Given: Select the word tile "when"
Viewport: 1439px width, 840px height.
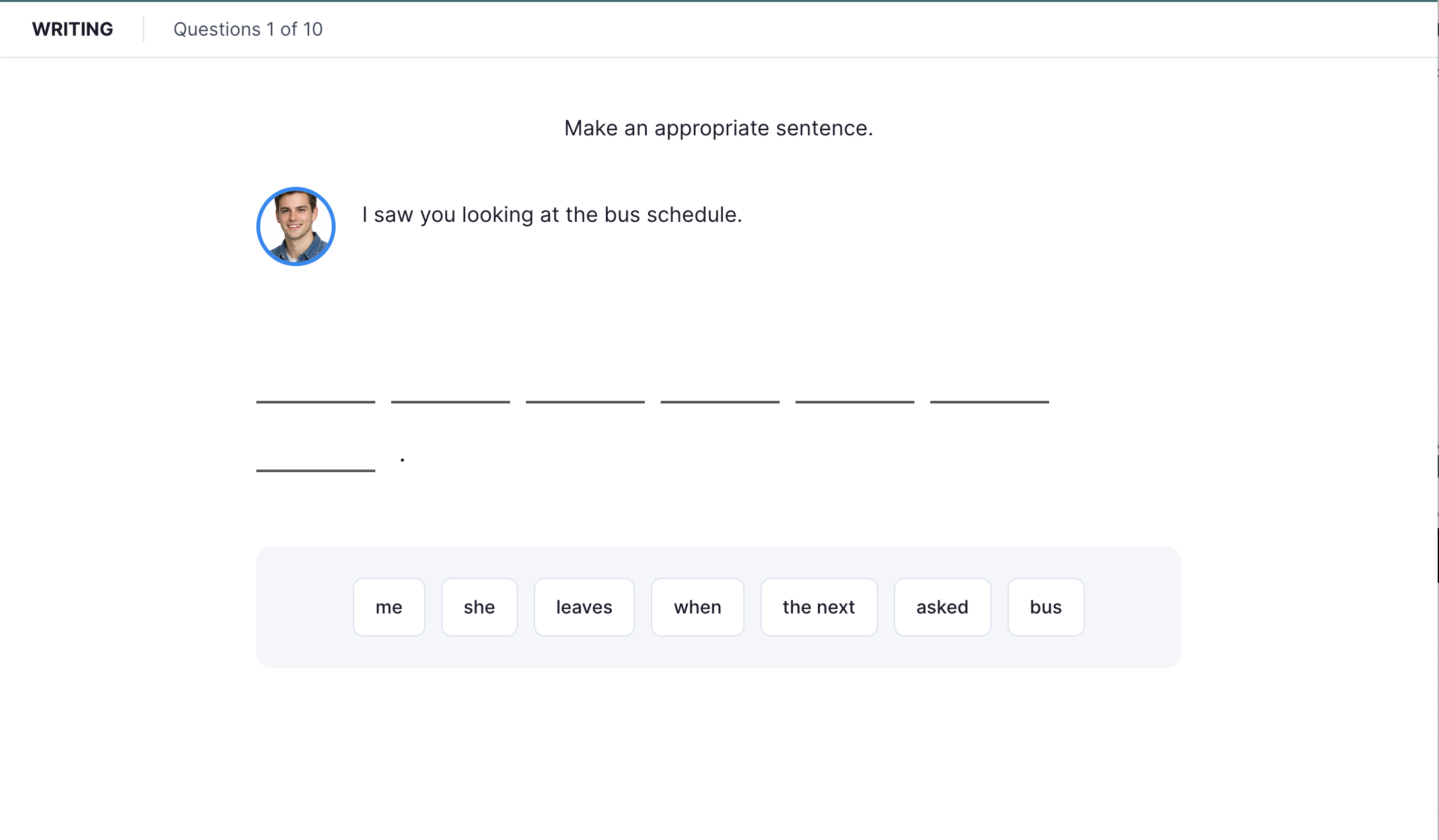Looking at the screenshot, I should pyautogui.click(x=697, y=607).
